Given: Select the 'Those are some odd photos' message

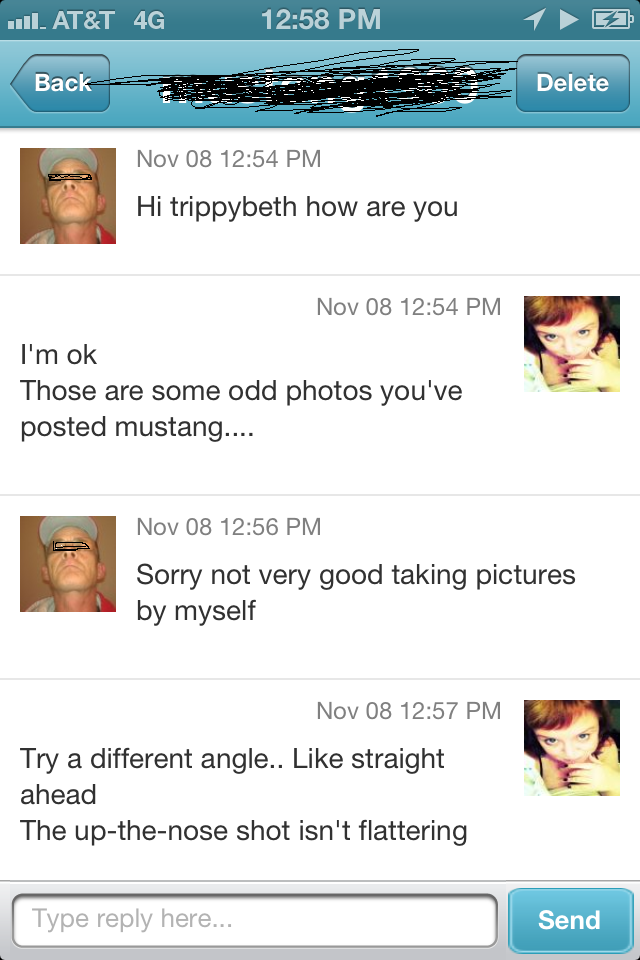Looking at the screenshot, I should (x=241, y=391).
